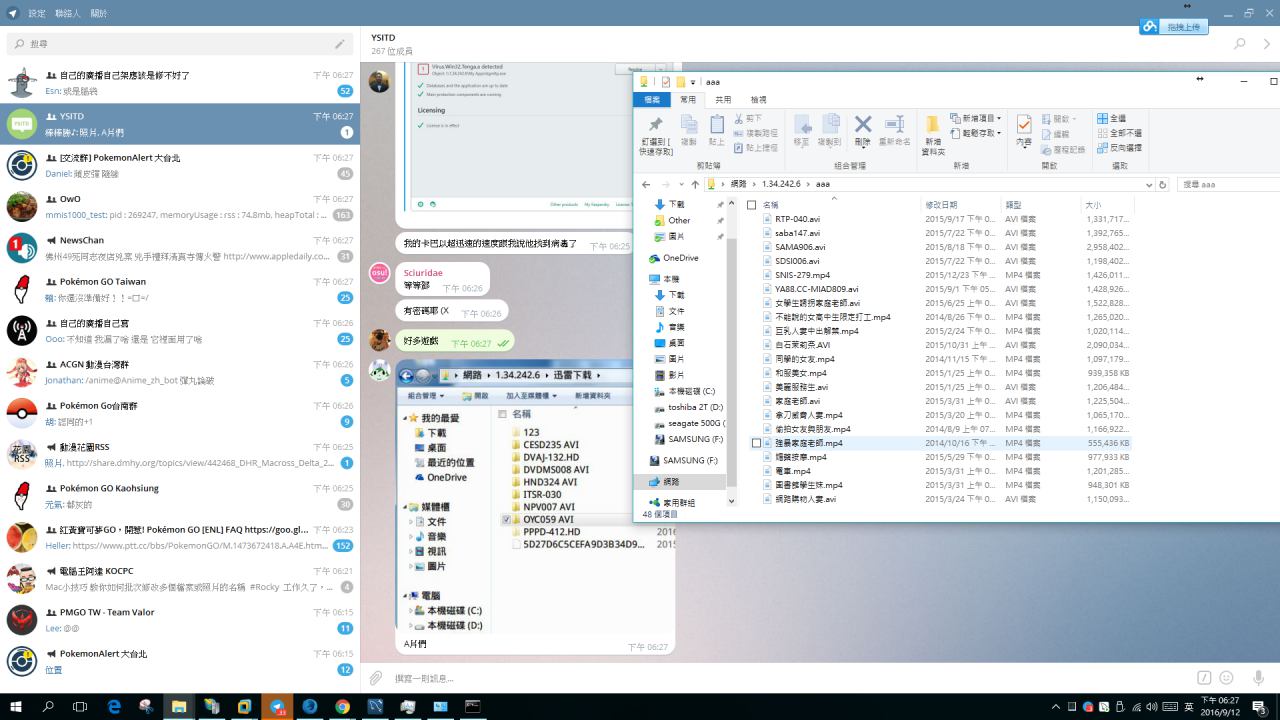Viewport: 1280px width, 720px height.
Task: Click the pencil compose icon in search bar
Action: click(340, 44)
